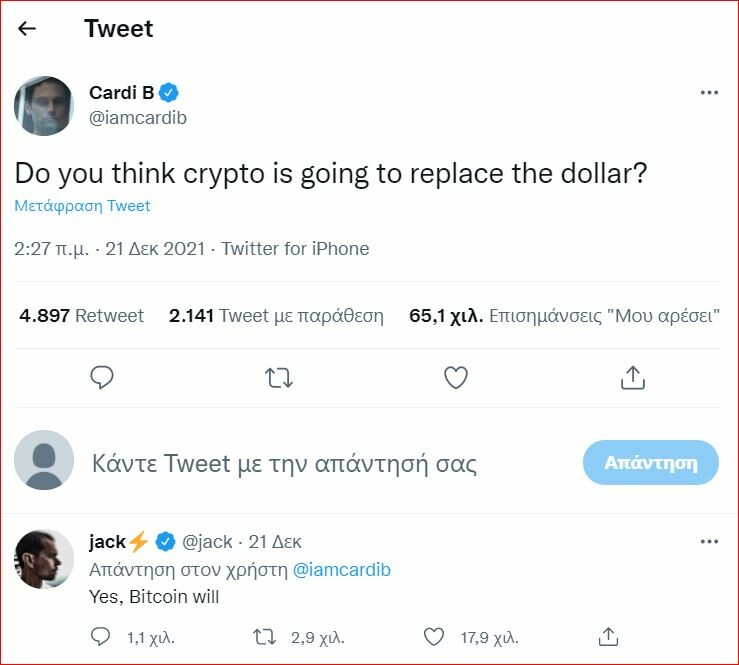Open the 2.141 quote tweets list
This screenshot has width=739, height=665.
point(276,316)
